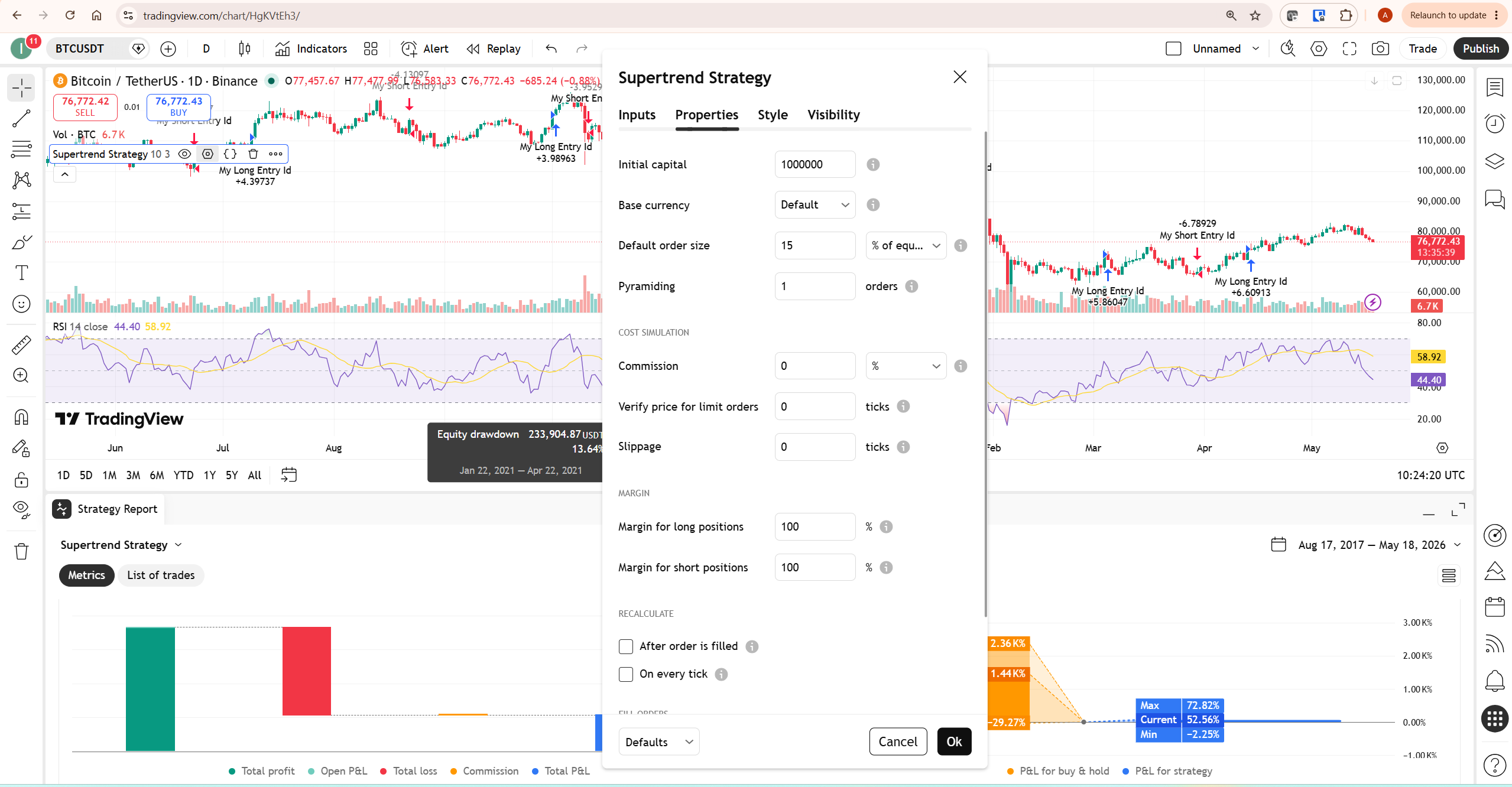Enable After order is filled checkbox

coord(626,646)
